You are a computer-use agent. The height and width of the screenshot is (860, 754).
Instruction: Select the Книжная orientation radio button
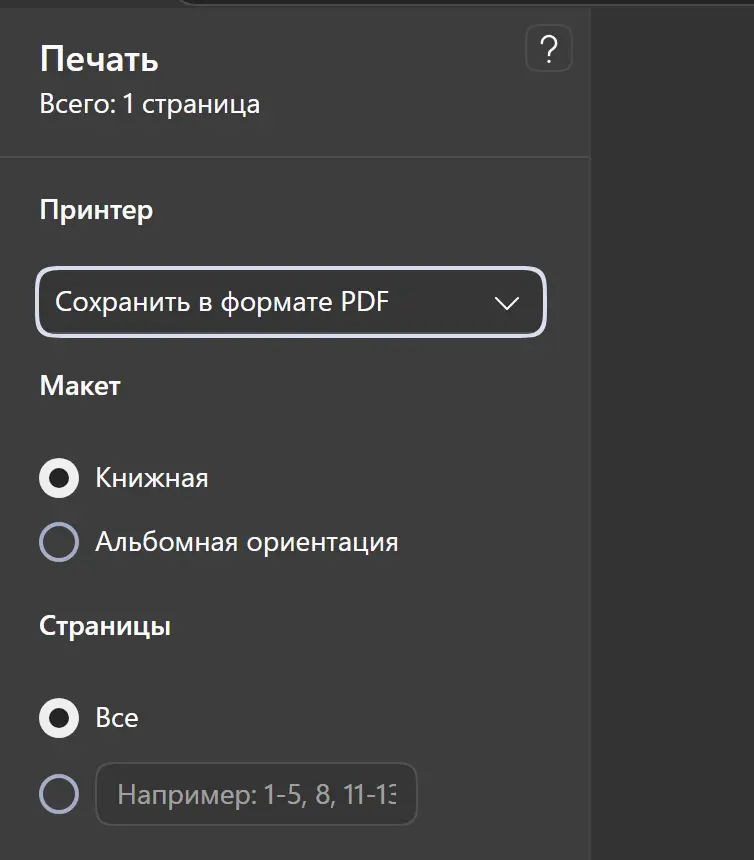click(59, 478)
